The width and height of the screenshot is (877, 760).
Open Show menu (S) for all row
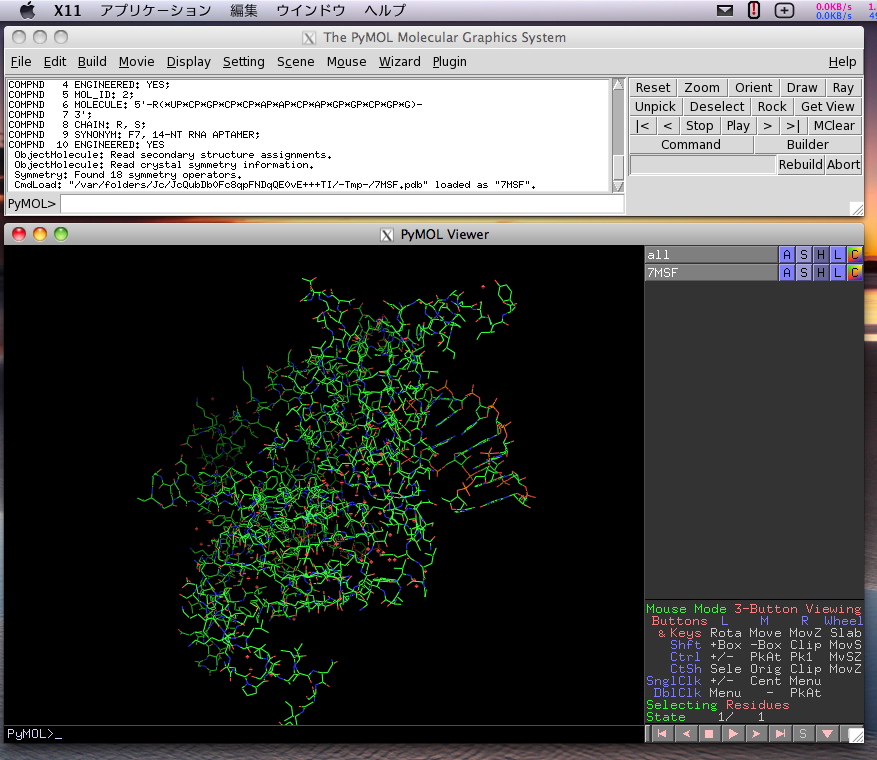[x=804, y=254]
